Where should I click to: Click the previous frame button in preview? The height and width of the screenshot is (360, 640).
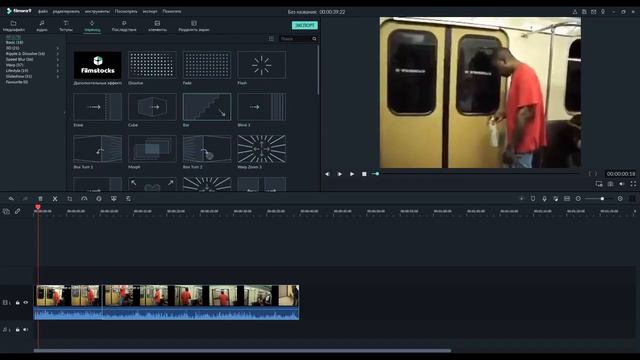[327, 174]
